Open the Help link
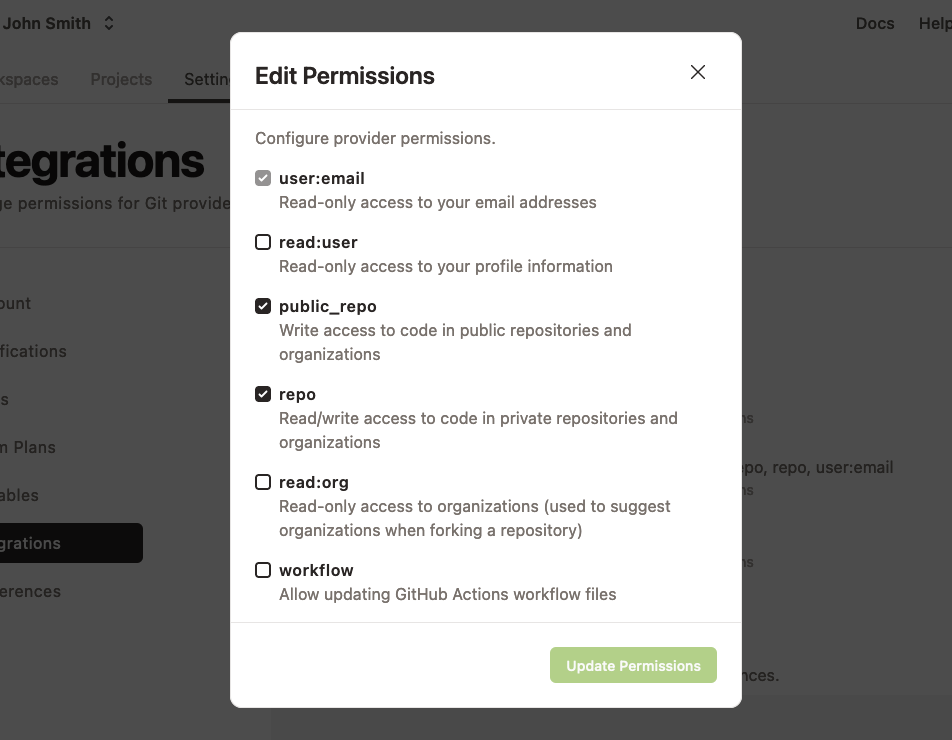Screen dimensions: 952x740 click(937, 23)
